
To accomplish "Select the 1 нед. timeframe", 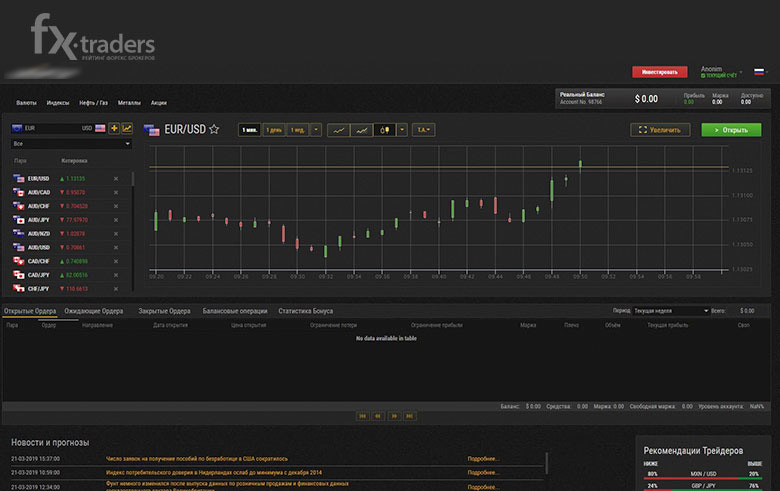I will pos(297,130).
